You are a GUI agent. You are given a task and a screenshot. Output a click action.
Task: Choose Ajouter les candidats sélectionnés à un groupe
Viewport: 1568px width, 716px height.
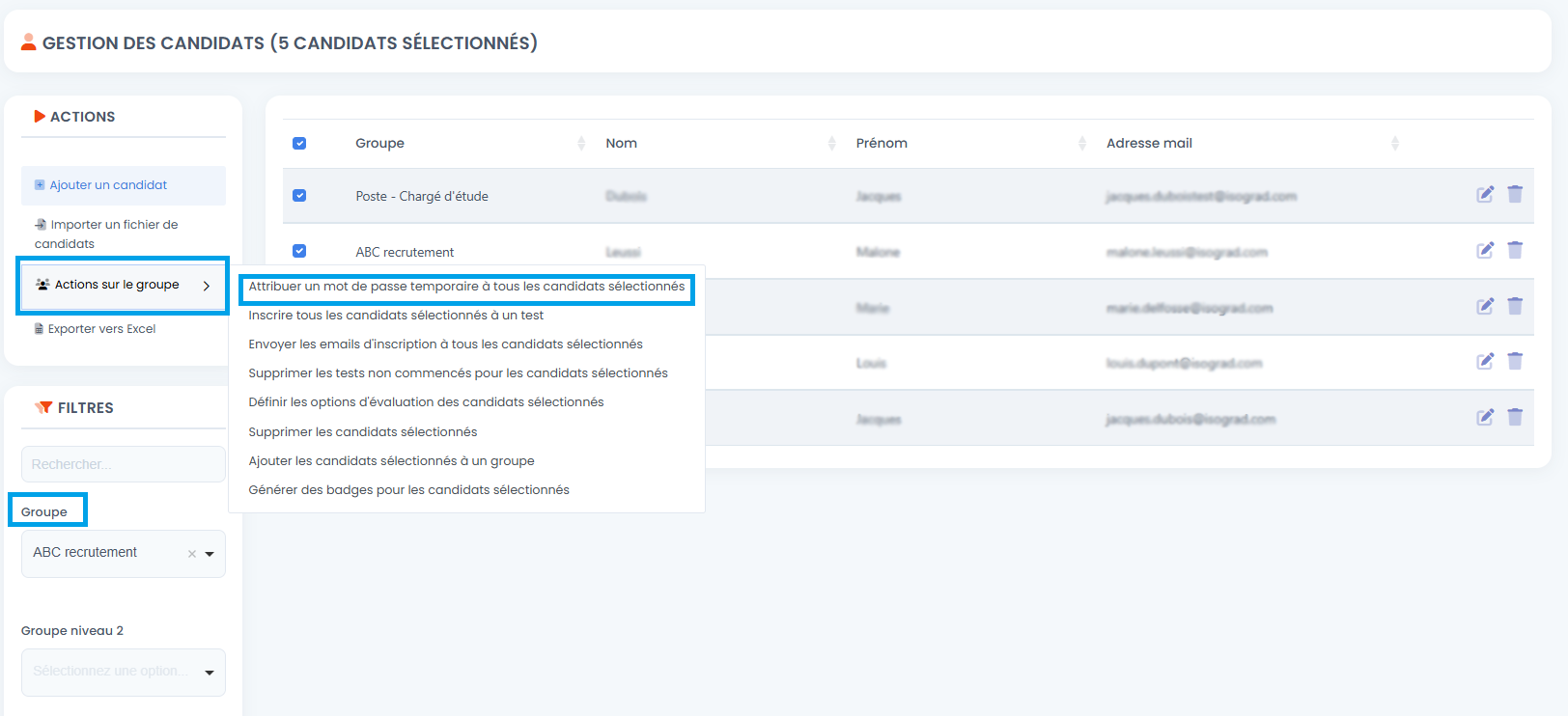[x=391, y=461]
